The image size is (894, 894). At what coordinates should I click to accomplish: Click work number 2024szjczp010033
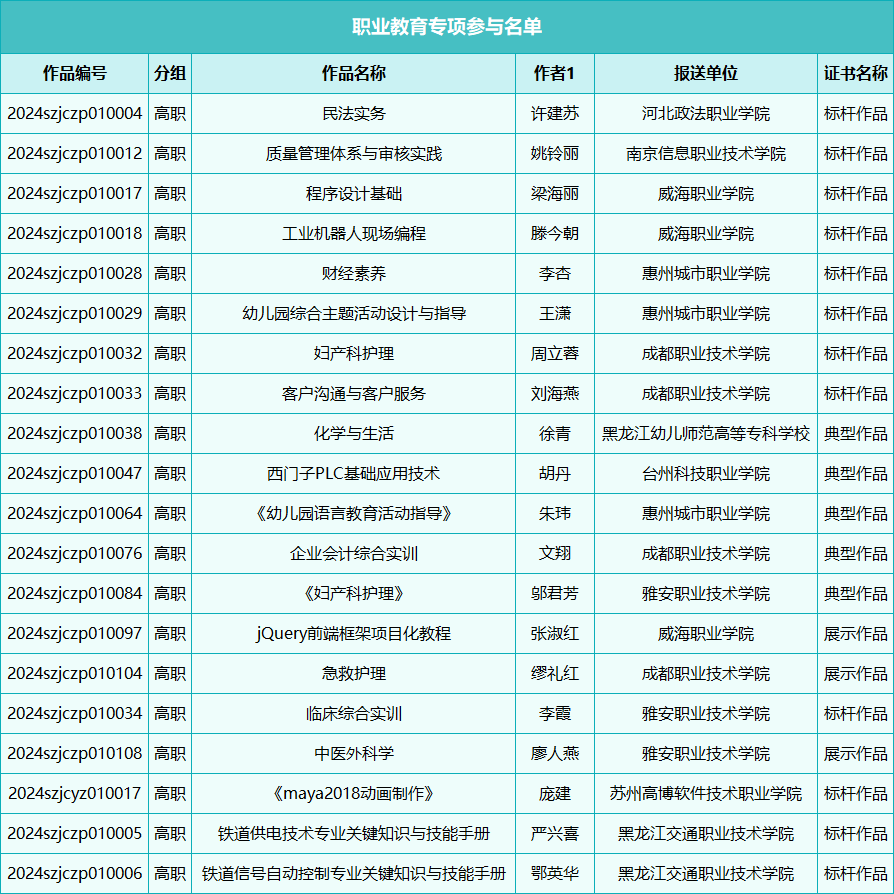point(75,393)
